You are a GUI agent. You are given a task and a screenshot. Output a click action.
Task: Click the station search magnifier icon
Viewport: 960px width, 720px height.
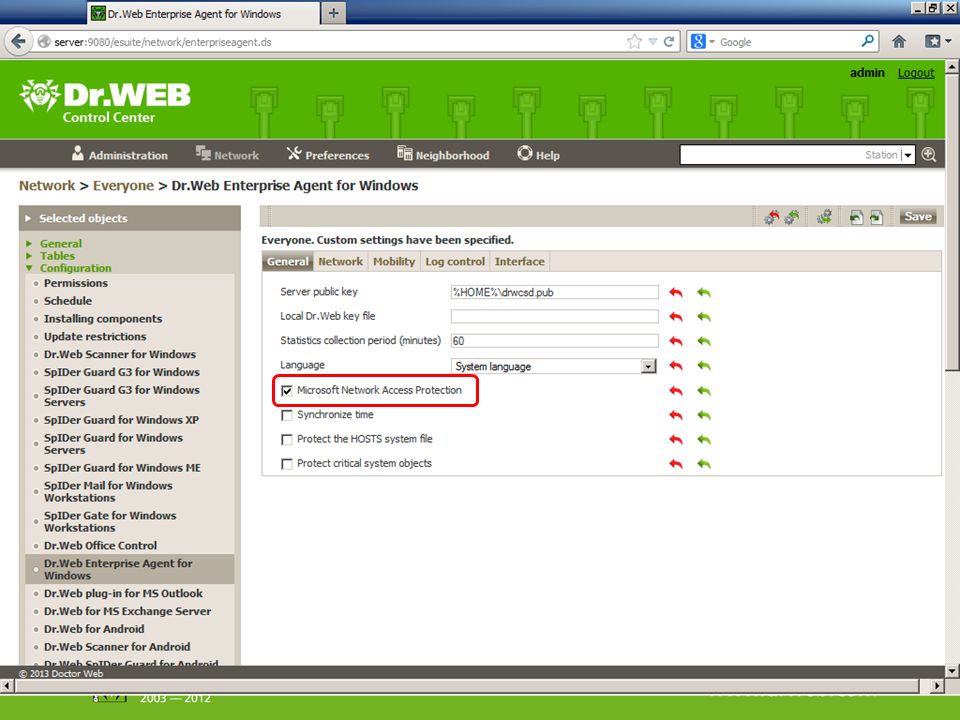(929, 155)
